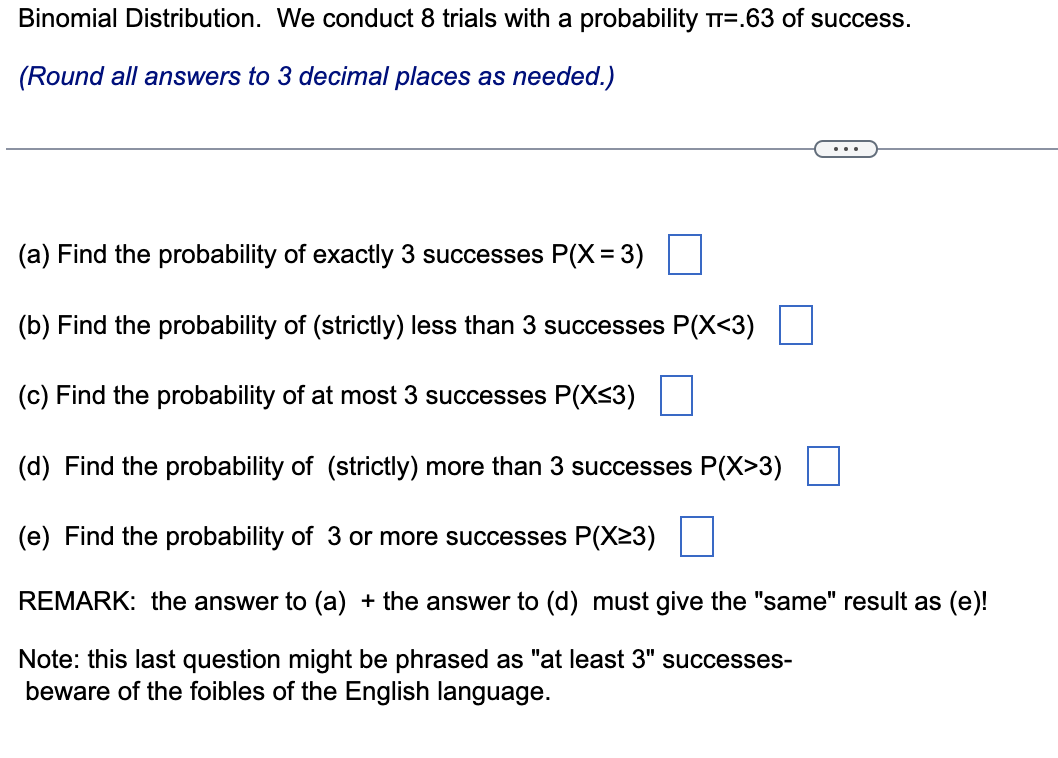
Task: Select part (c) at most 3 prompt
Action: [x=330, y=396]
